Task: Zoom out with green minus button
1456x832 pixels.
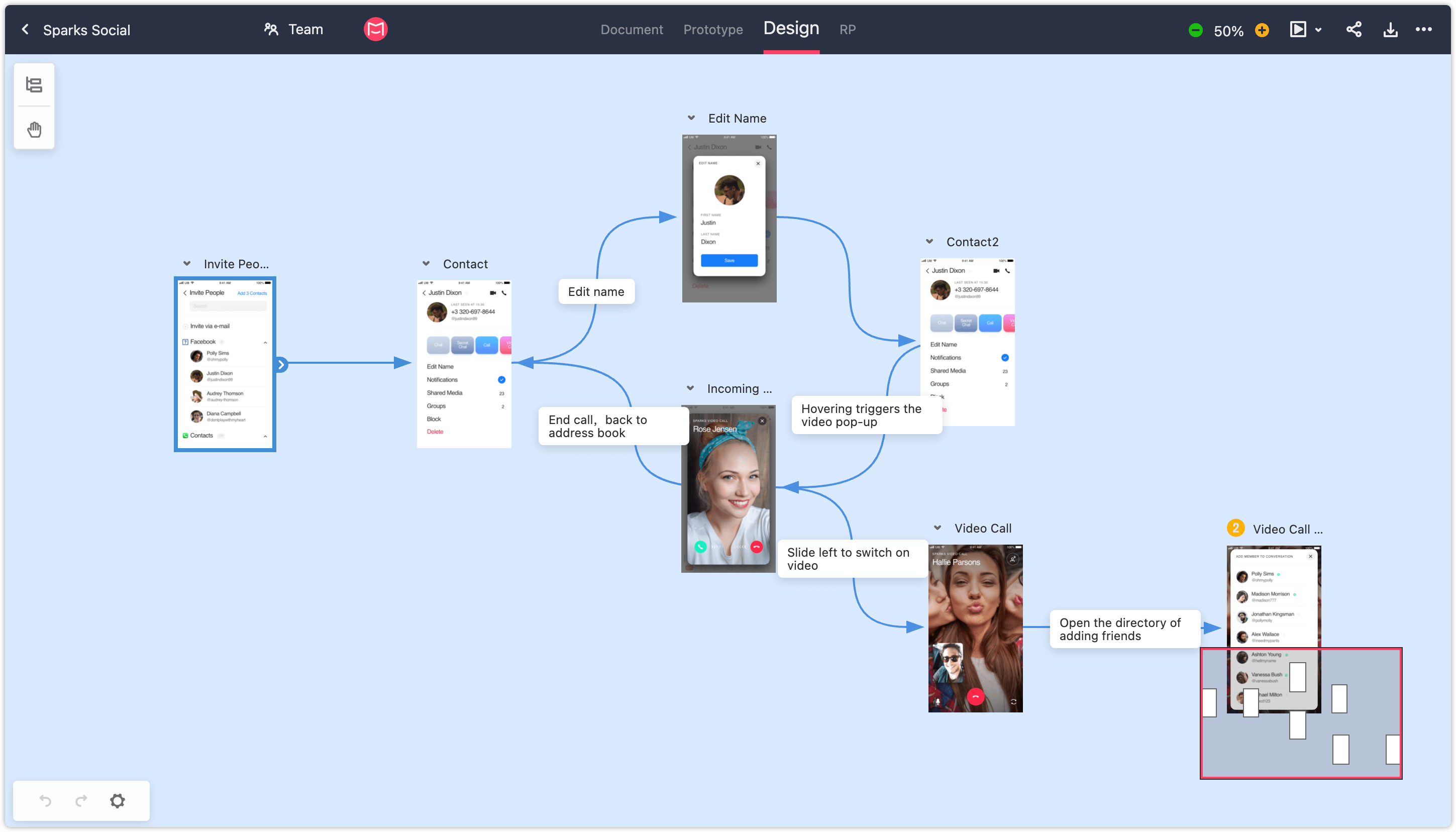Action: coord(1195,30)
